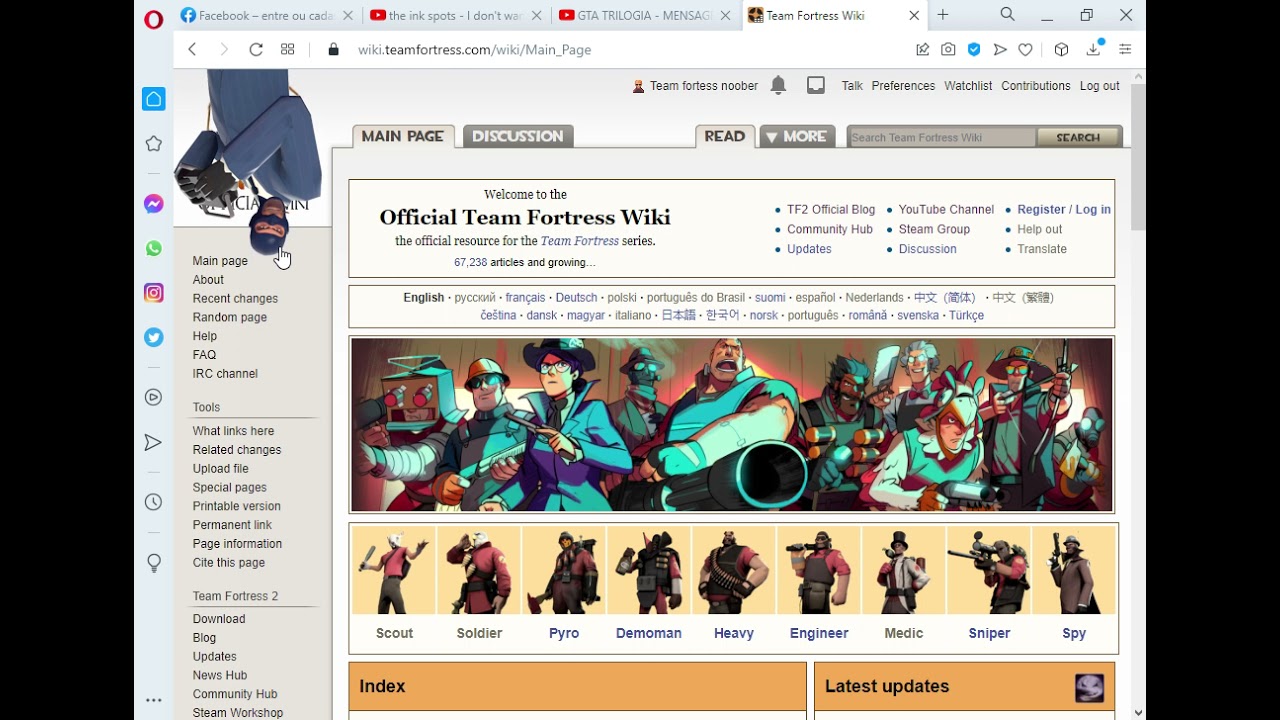The image size is (1280, 720).
Task: Open the Steam Workshop sidebar link
Action: click(238, 713)
